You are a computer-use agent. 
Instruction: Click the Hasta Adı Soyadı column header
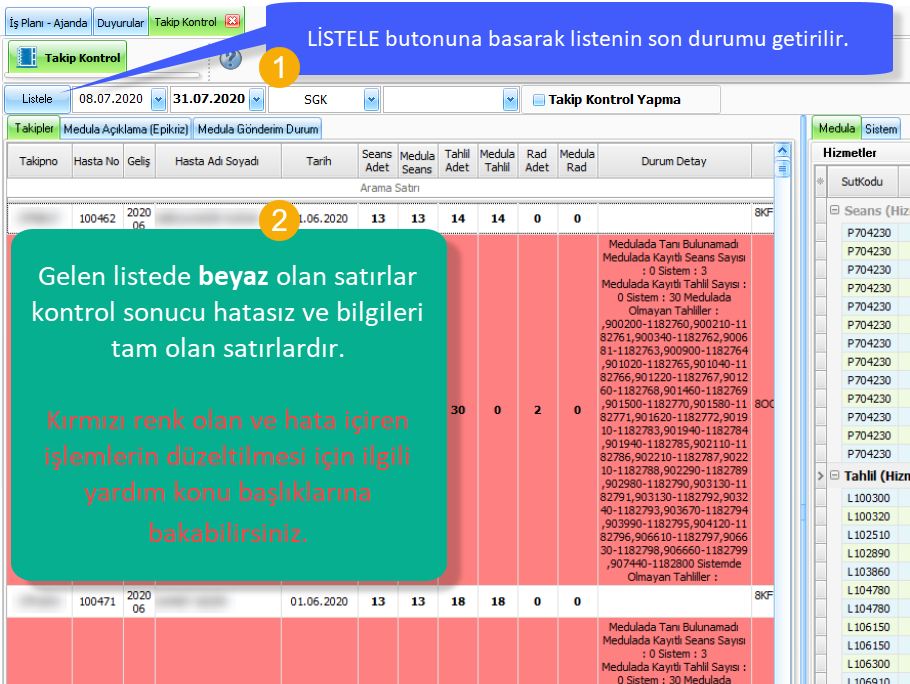tap(218, 161)
